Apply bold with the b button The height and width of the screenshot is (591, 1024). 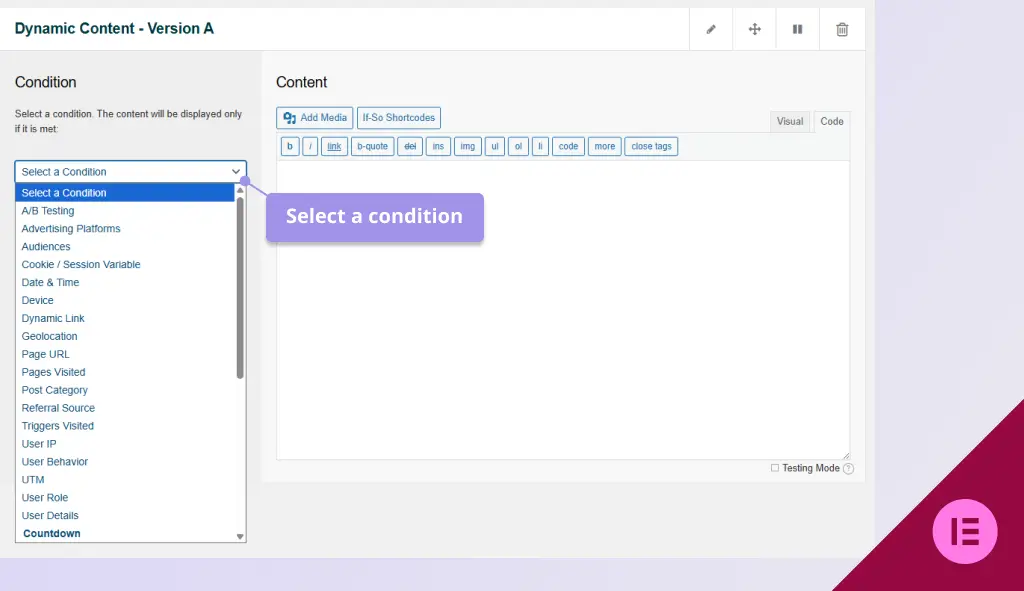point(289,146)
